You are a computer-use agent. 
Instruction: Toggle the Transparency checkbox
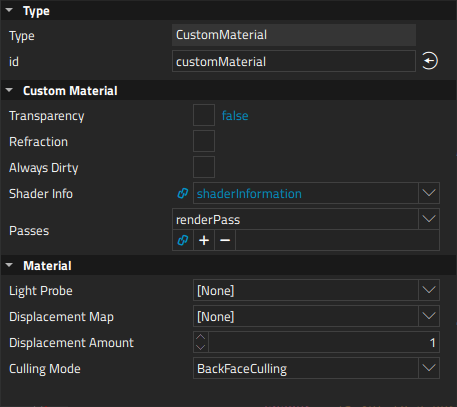click(x=204, y=115)
